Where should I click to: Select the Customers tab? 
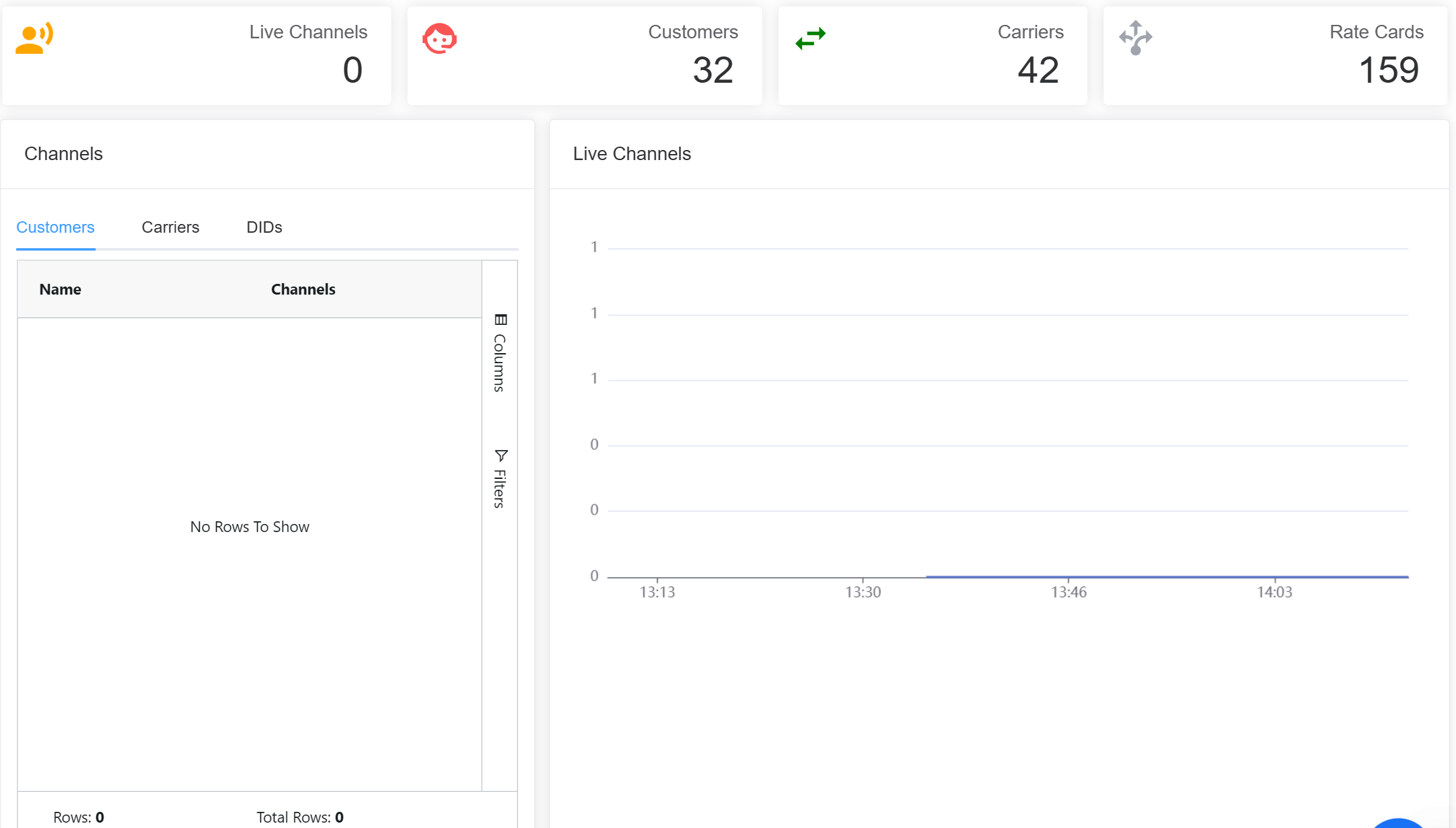(x=55, y=227)
